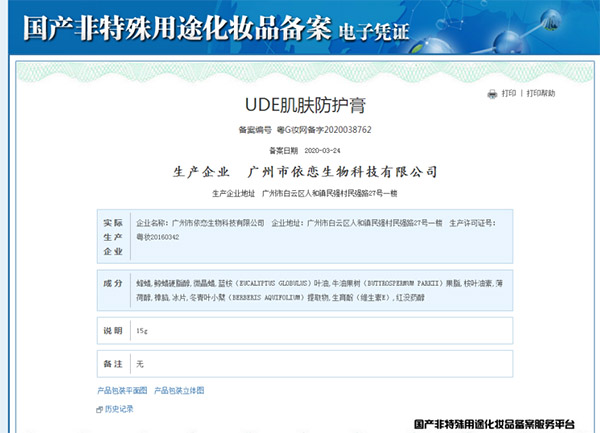
Task: Click the 备注 row label
Action: pyautogui.click(x=113, y=364)
